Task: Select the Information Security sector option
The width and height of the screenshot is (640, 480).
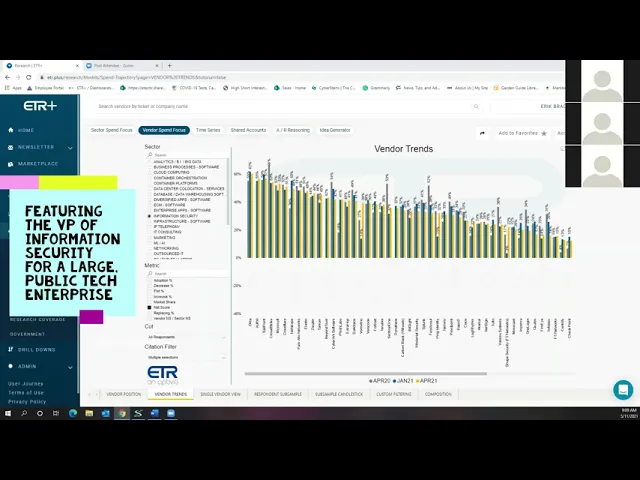Action: point(176,216)
